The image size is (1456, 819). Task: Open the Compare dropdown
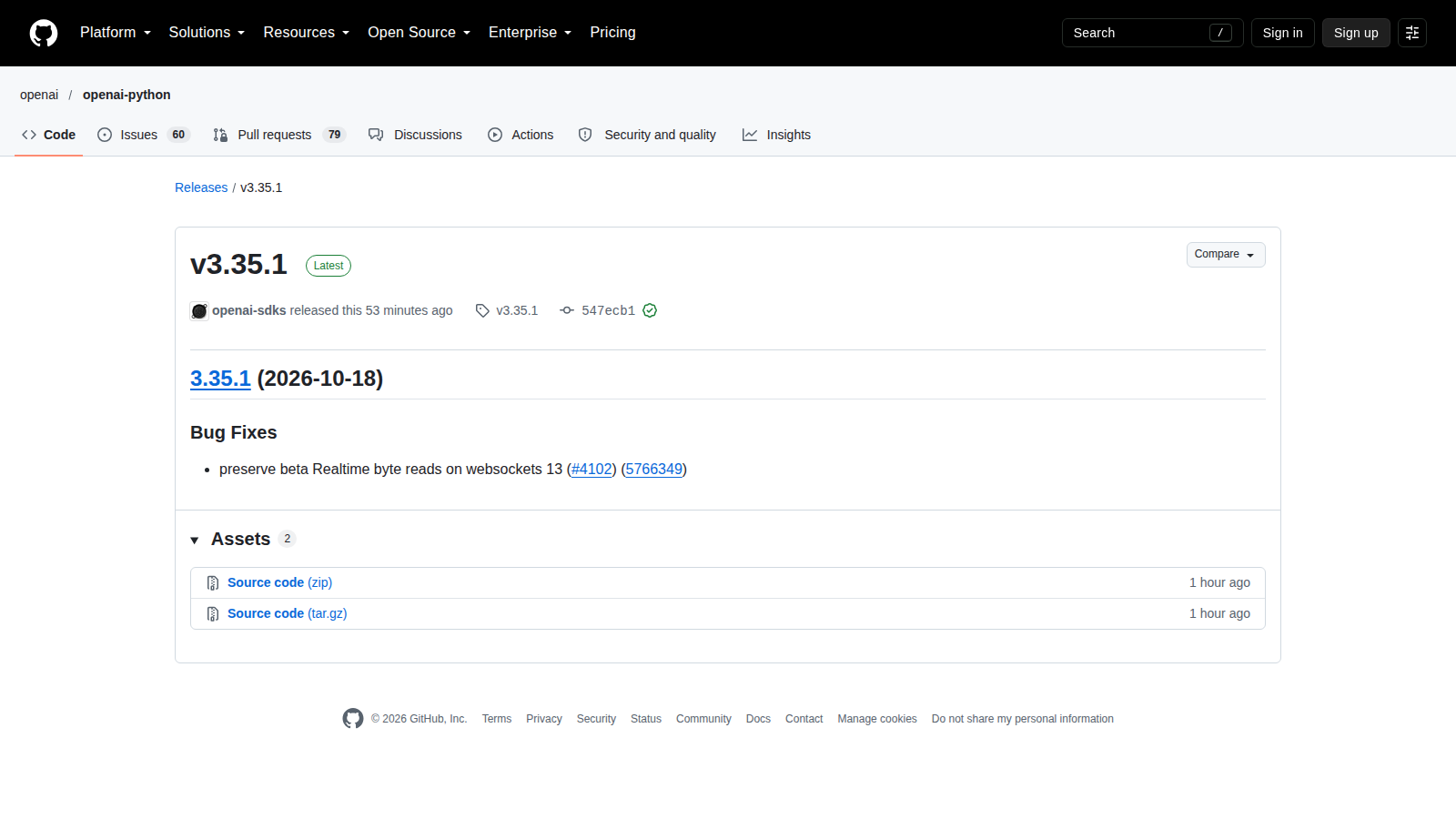(x=1226, y=255)
